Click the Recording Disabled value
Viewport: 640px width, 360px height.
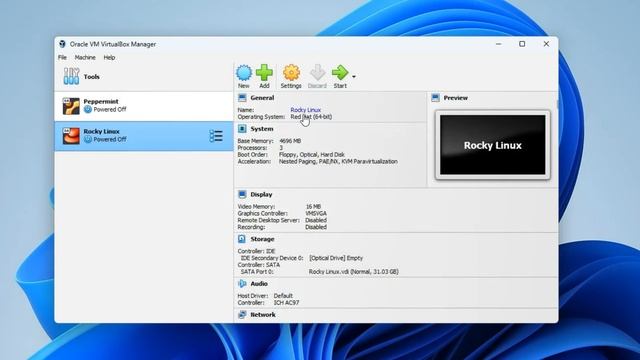[316, 227]
